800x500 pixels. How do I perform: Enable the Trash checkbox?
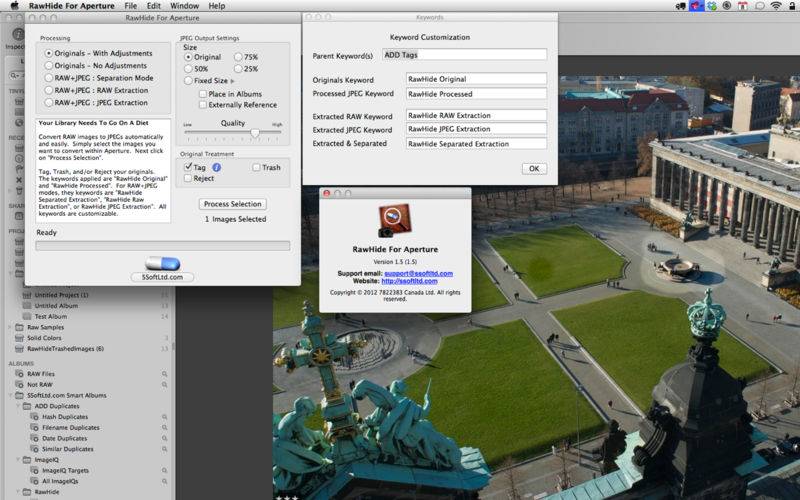[257, 167]
